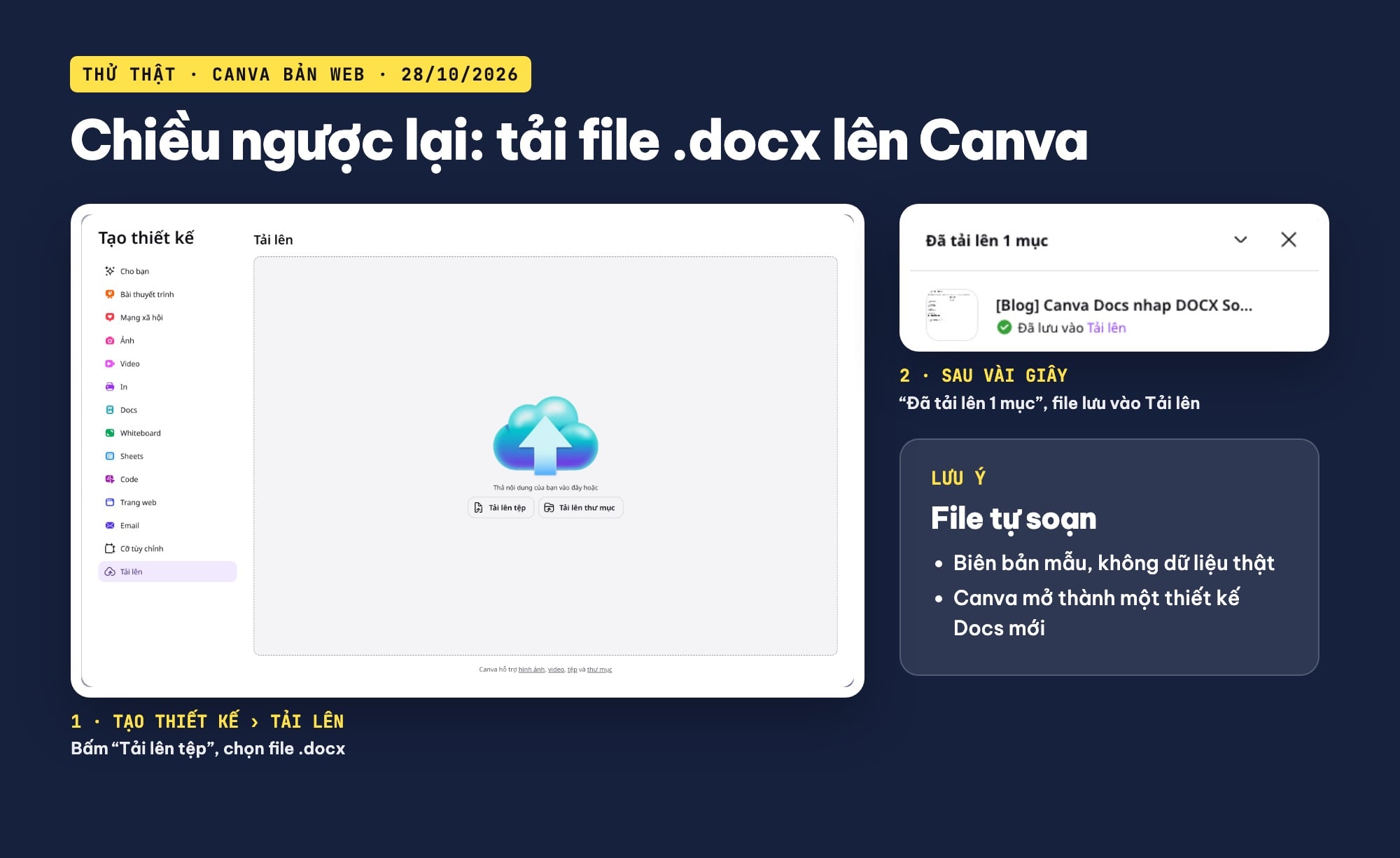Click the Email envelope icon

110,525
